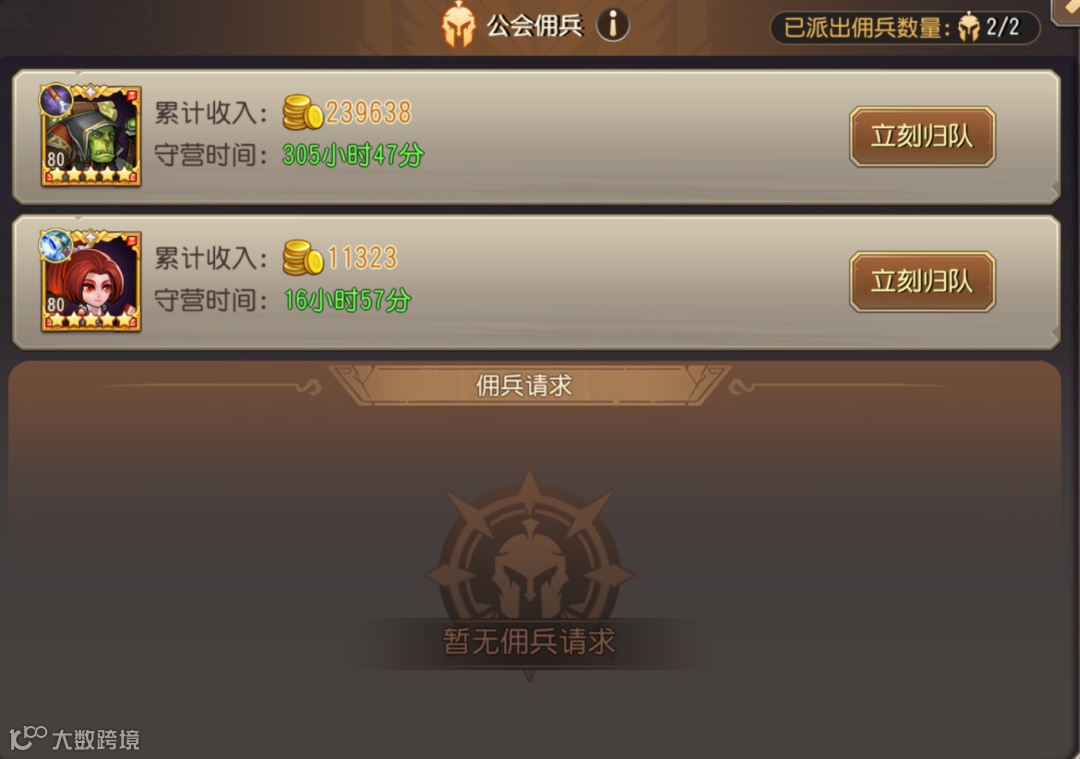Image resolution: width=1080 pixels, height=759 pixels.
Task: Recall the orc mercenary with 立刻归队
Action: tap(922, 136)
